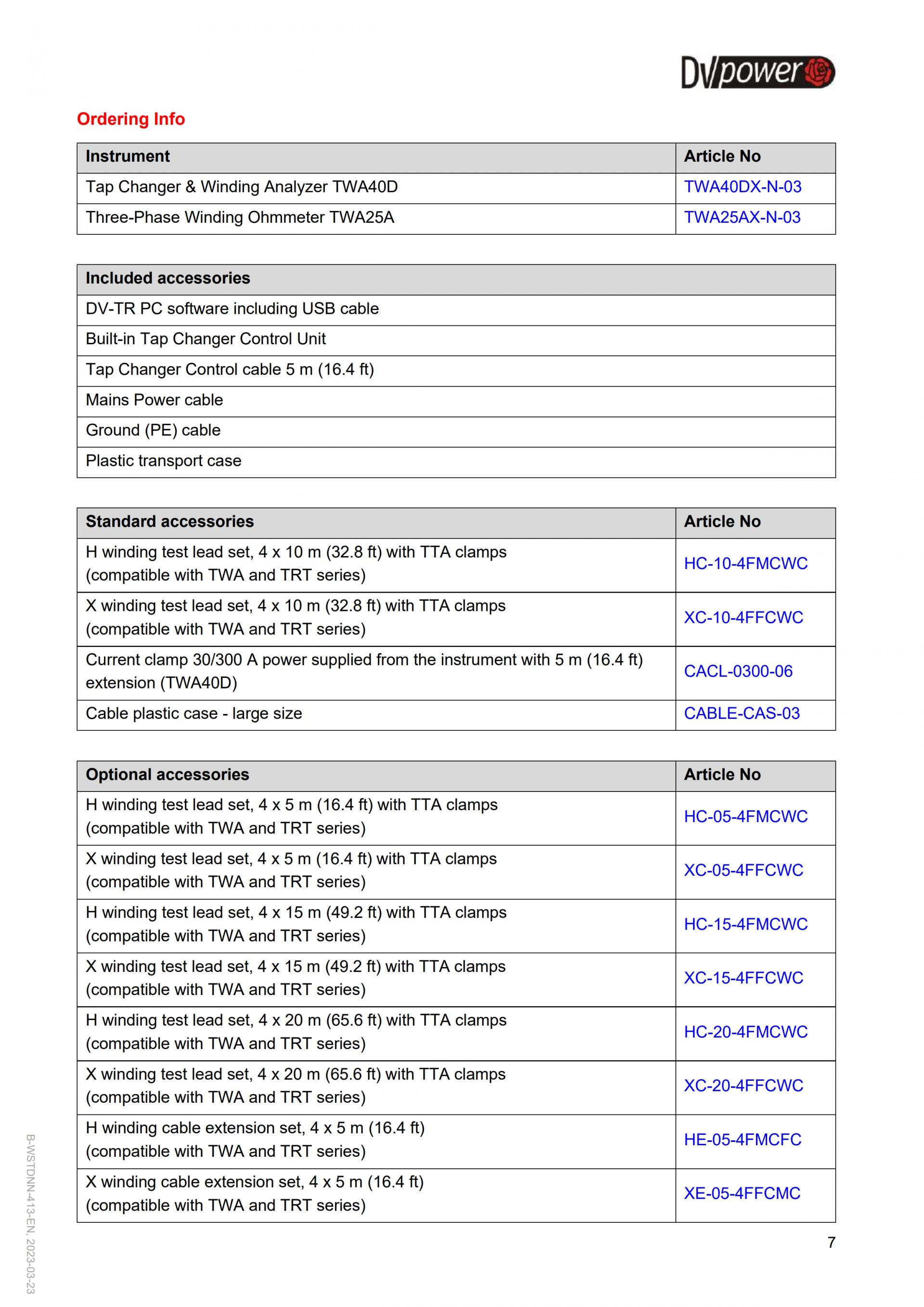
Task: Open the TWA25AX-N-03 article link
Action: pyautogui.click(x=741, y=218)
